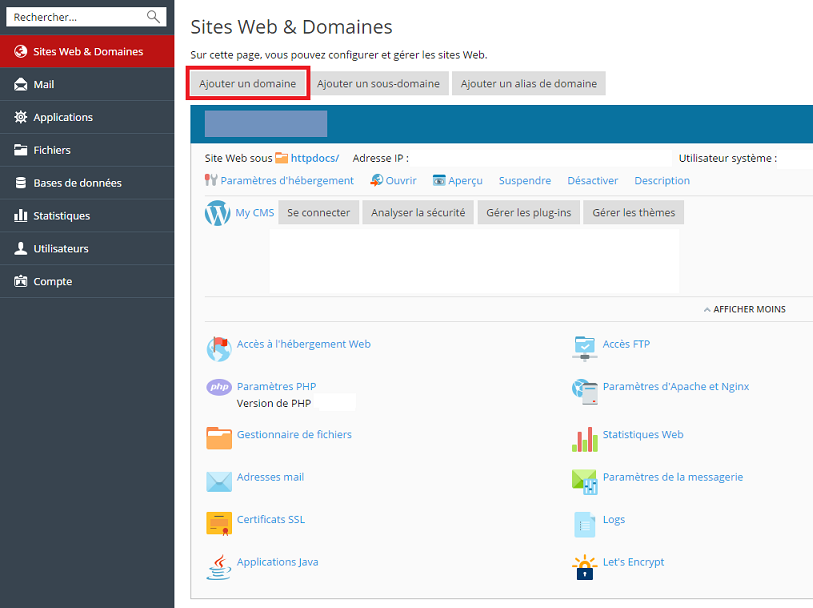Image resolution: width=813 pixels, height=608 pixels.
Task: Click the Logs document icon
Action: pyautogui.click(x=585, y=524)
